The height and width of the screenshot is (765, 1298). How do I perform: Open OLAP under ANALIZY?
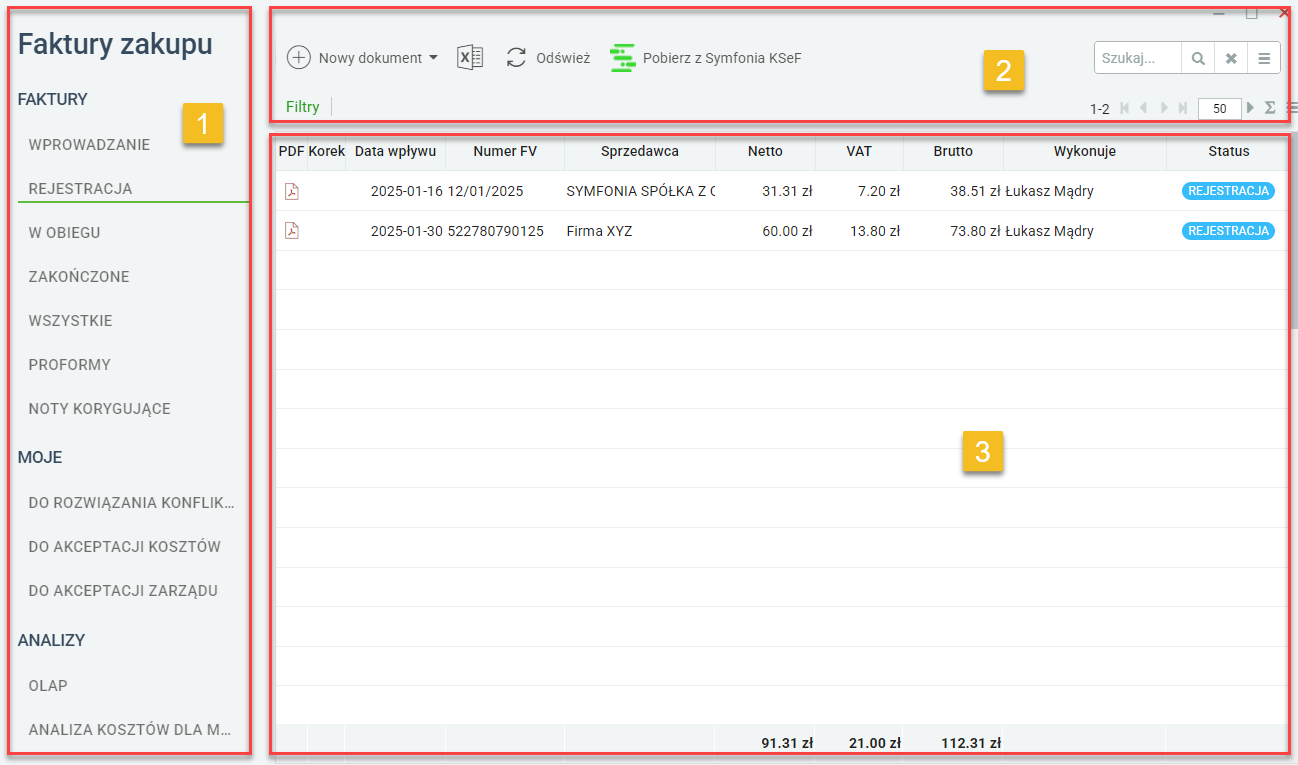click(48, 685)
